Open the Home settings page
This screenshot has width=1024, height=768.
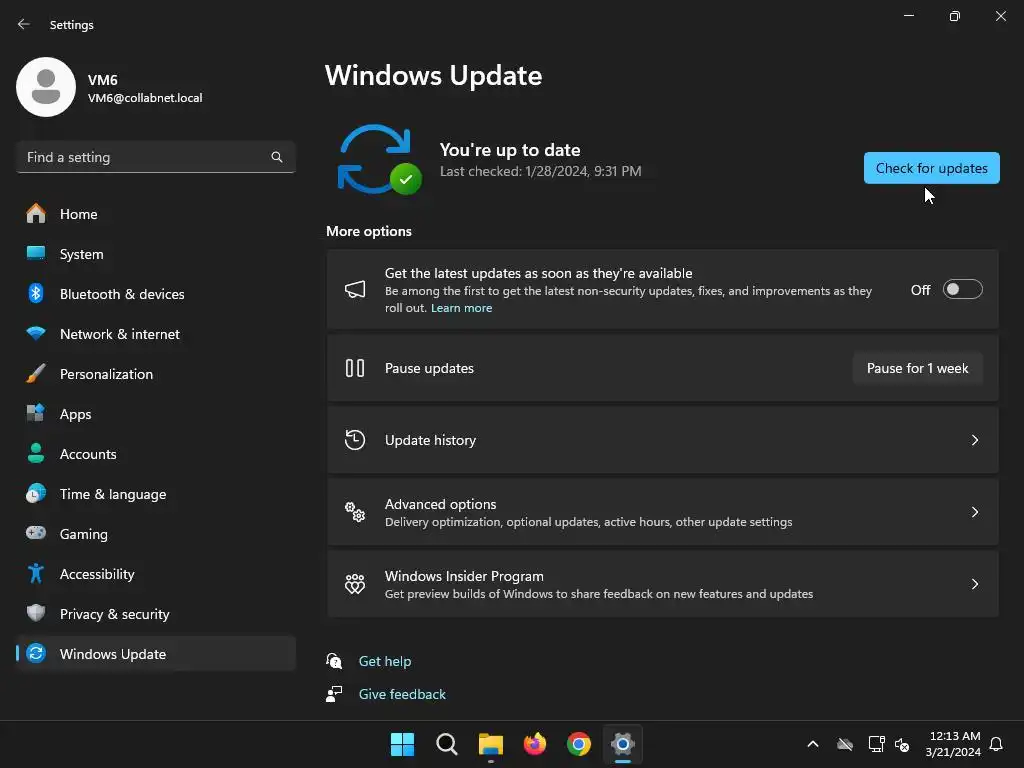[x=156, y=214]
